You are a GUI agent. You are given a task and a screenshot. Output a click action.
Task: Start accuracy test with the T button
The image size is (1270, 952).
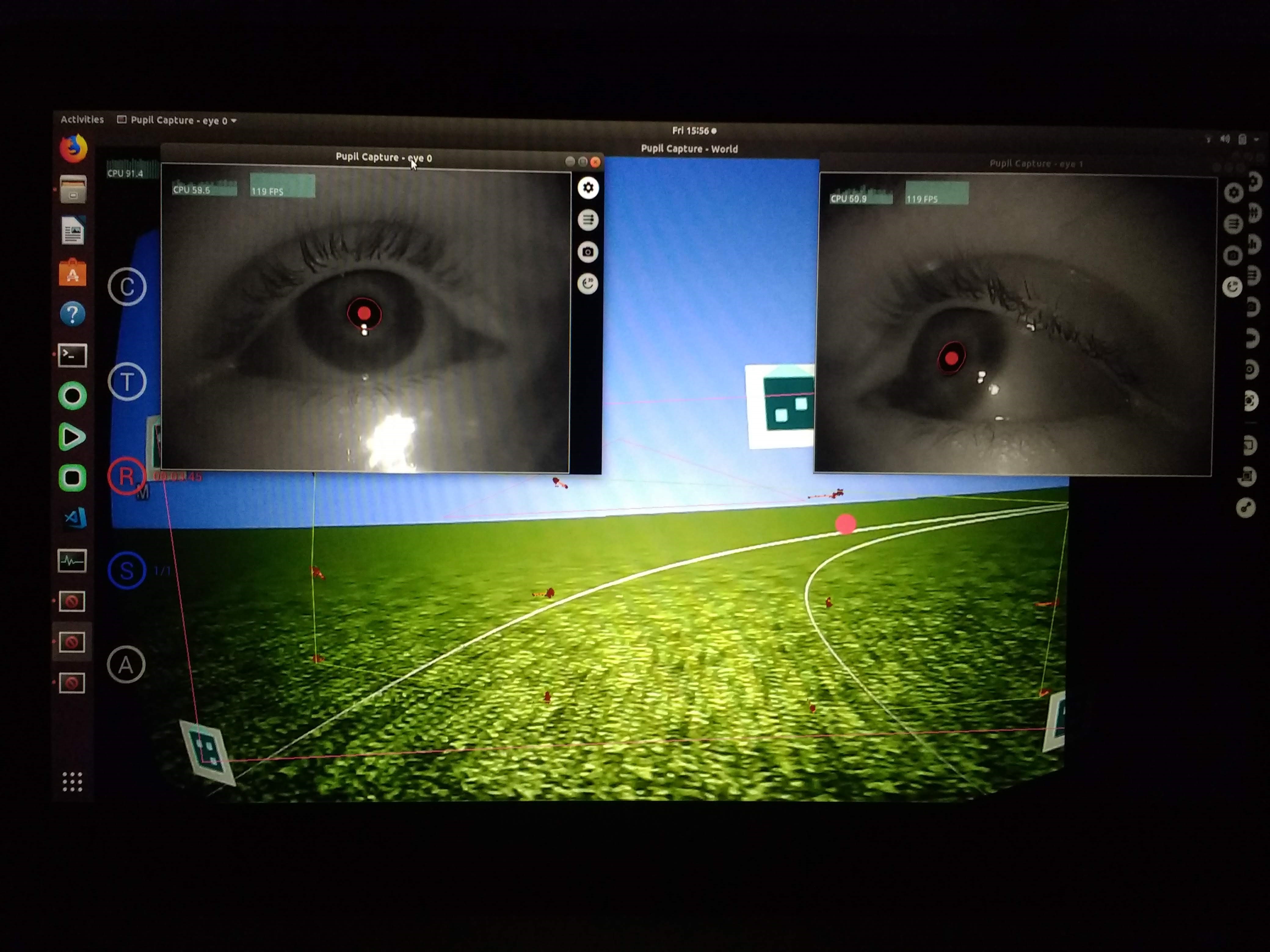coord(127,382)
